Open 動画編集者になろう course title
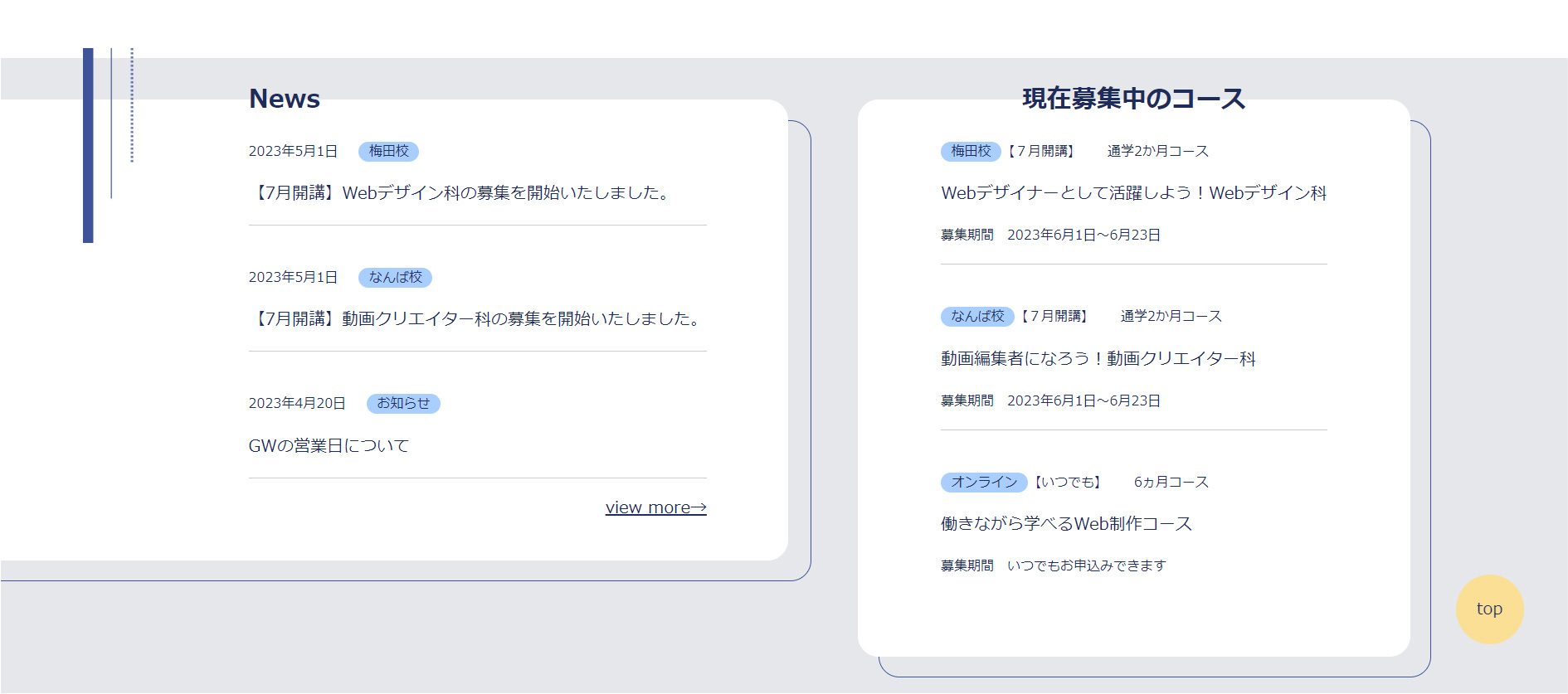 tap(1098, 358)
